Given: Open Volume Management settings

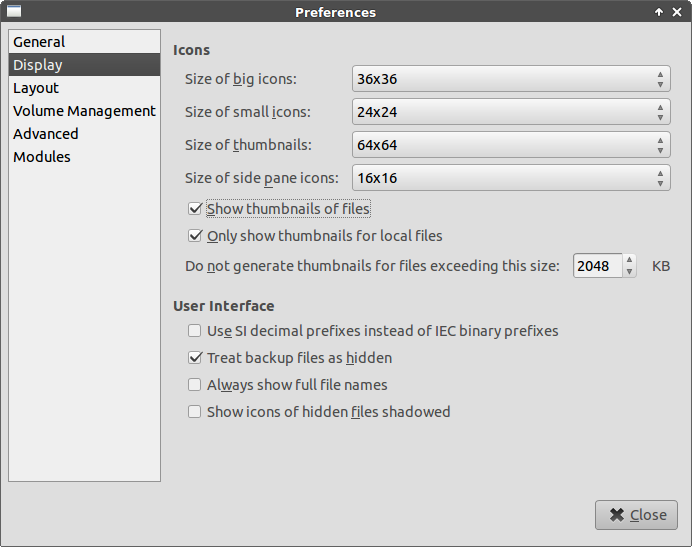Looking at the screenshot, I should tap(84, 111).
